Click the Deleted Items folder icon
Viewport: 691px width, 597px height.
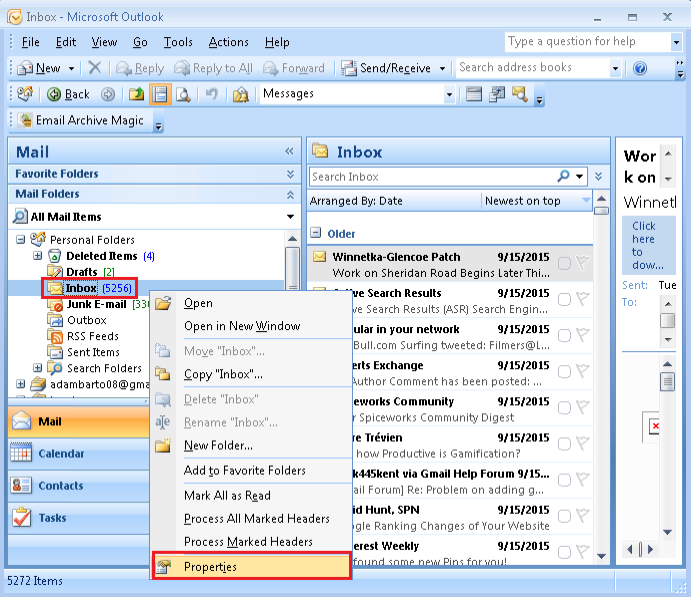point(54,256)
